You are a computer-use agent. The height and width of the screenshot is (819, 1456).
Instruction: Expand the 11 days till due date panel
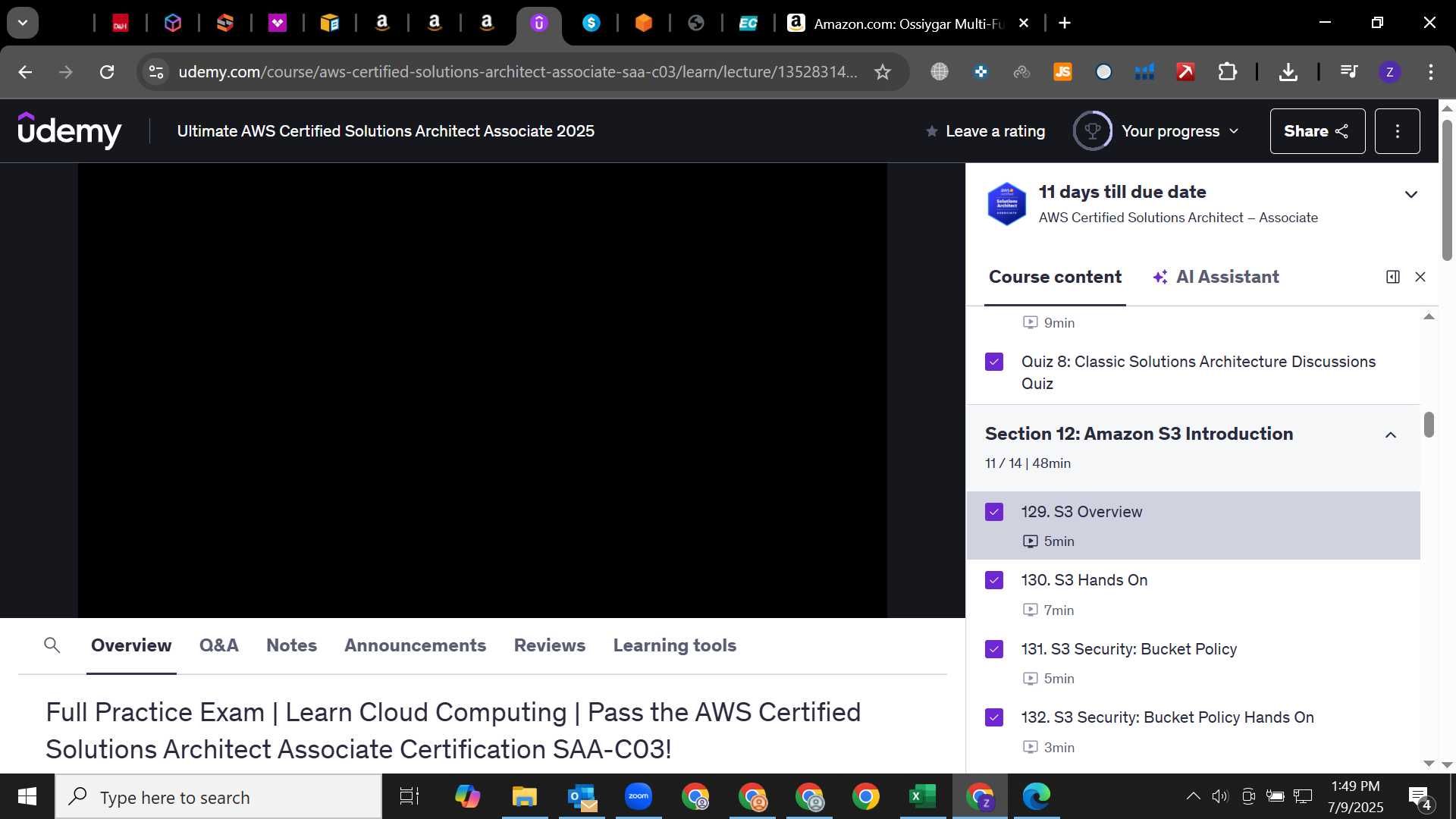[1410, 195]
